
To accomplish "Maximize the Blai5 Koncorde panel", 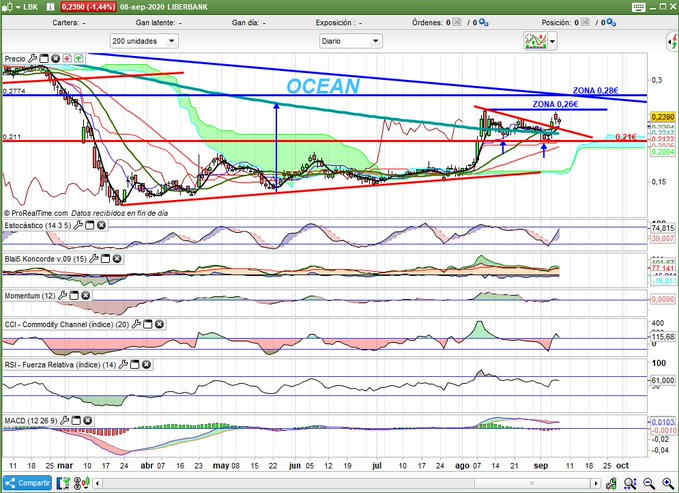I will 105,259.
